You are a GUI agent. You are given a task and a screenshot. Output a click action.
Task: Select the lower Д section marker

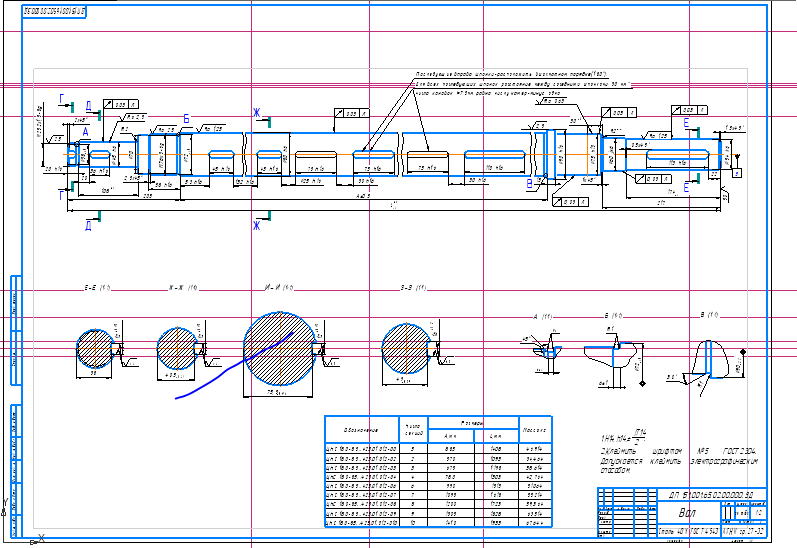click(88, 226)
